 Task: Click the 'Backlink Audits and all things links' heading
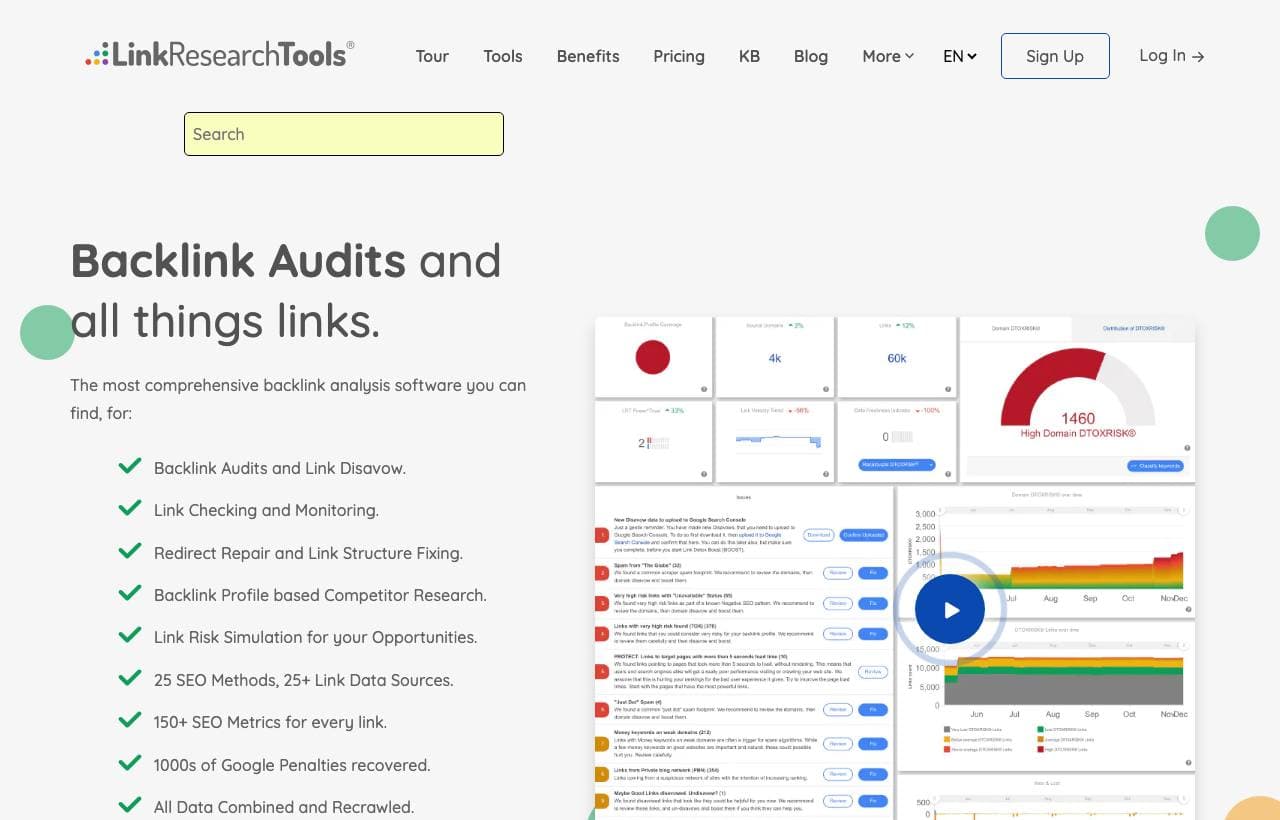click(286, 291)
